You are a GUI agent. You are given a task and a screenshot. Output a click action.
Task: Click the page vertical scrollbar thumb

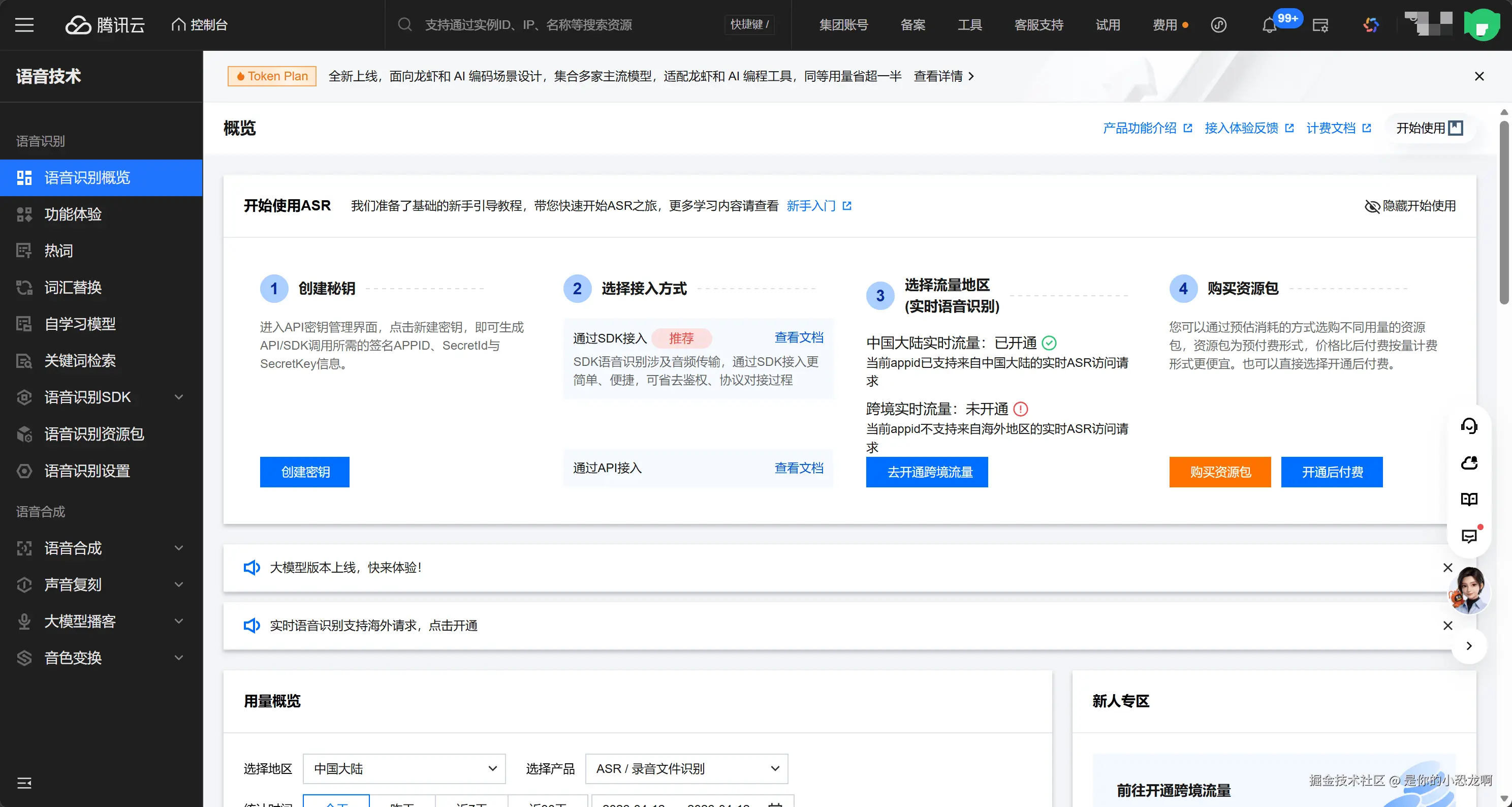click(x=1504, y=211)
